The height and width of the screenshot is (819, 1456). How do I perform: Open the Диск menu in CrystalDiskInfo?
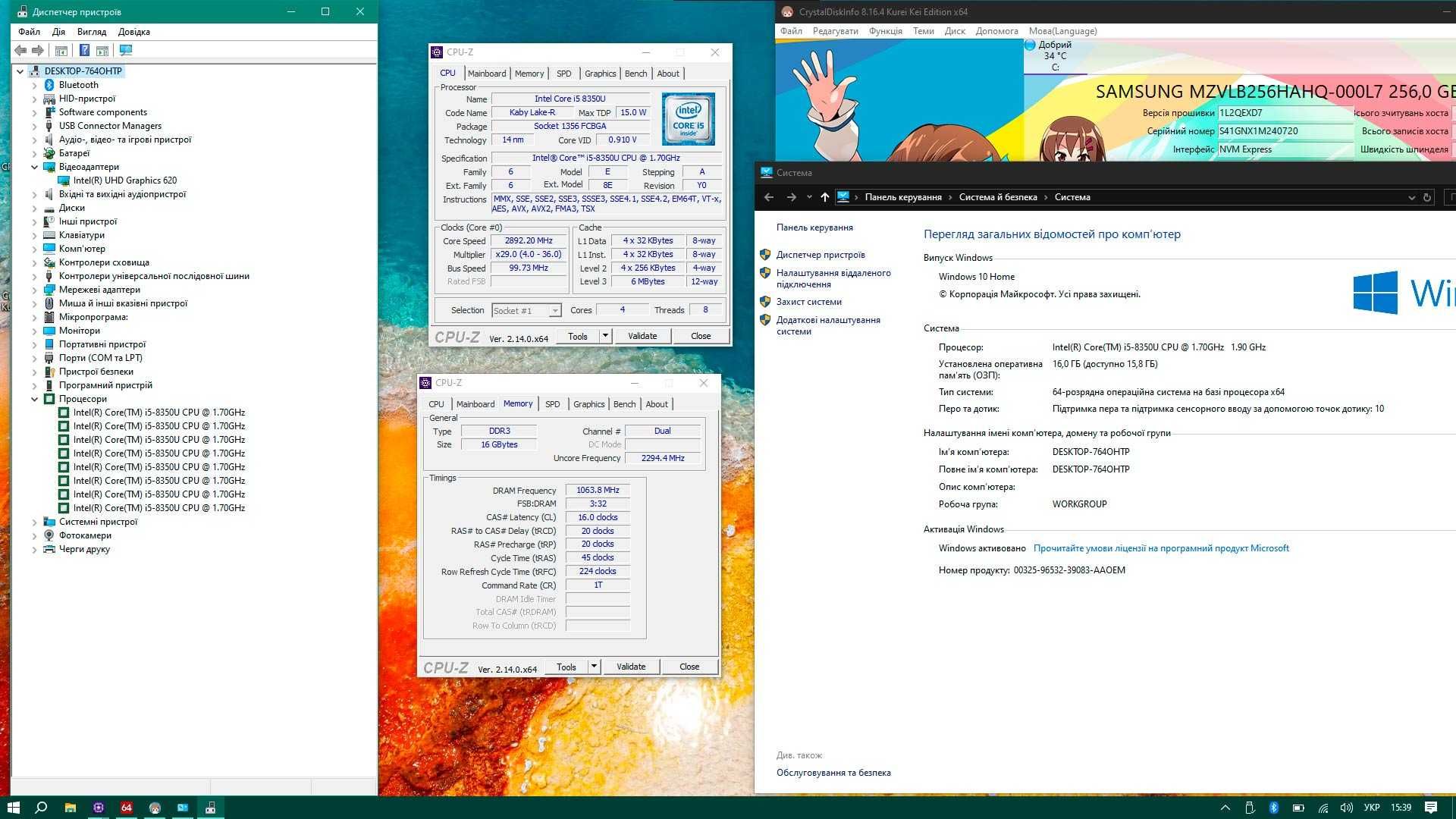click(955, 31)
